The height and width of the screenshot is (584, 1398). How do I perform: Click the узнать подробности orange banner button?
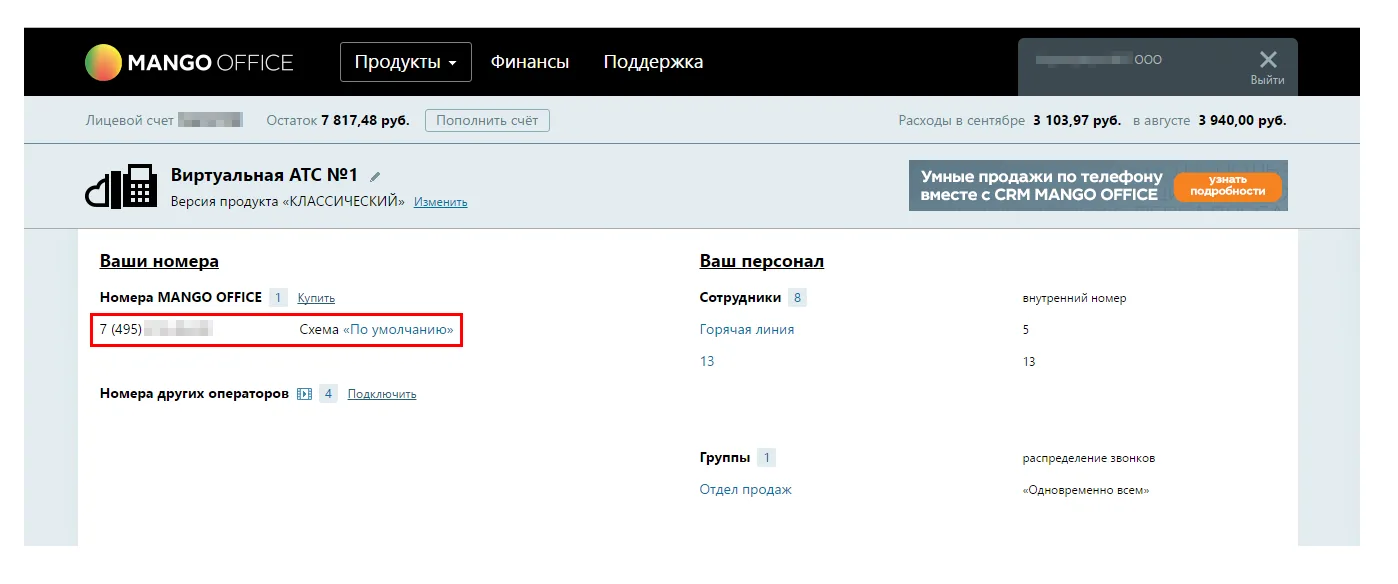(1227, 185)
